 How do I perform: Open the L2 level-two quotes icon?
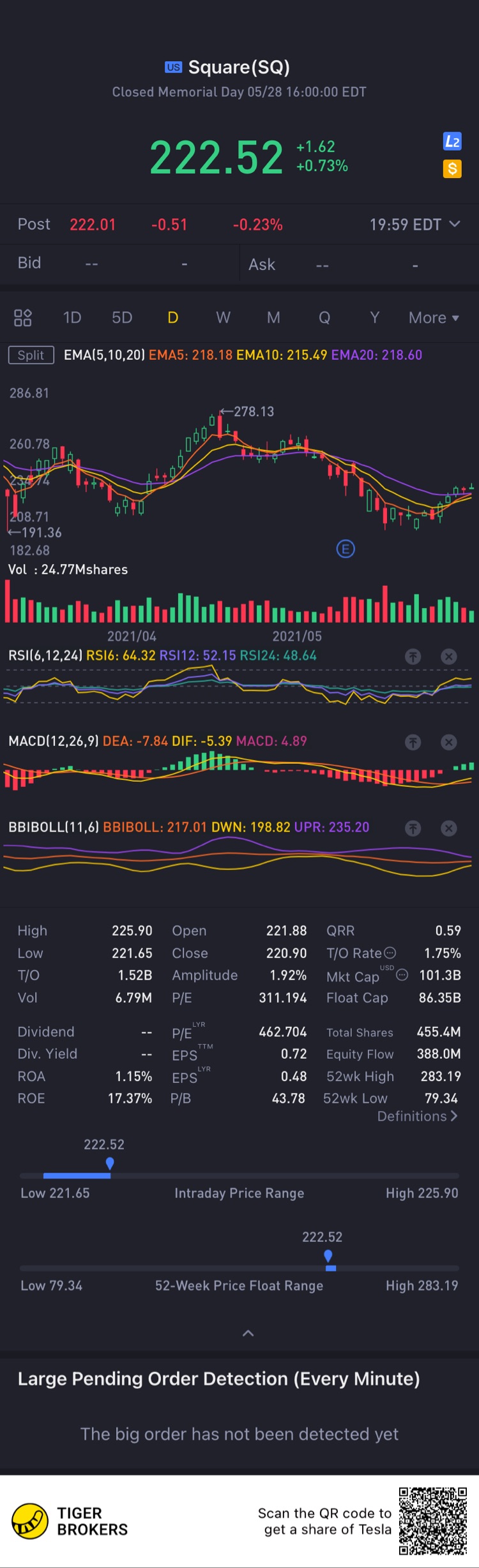[x=452, y=142]
